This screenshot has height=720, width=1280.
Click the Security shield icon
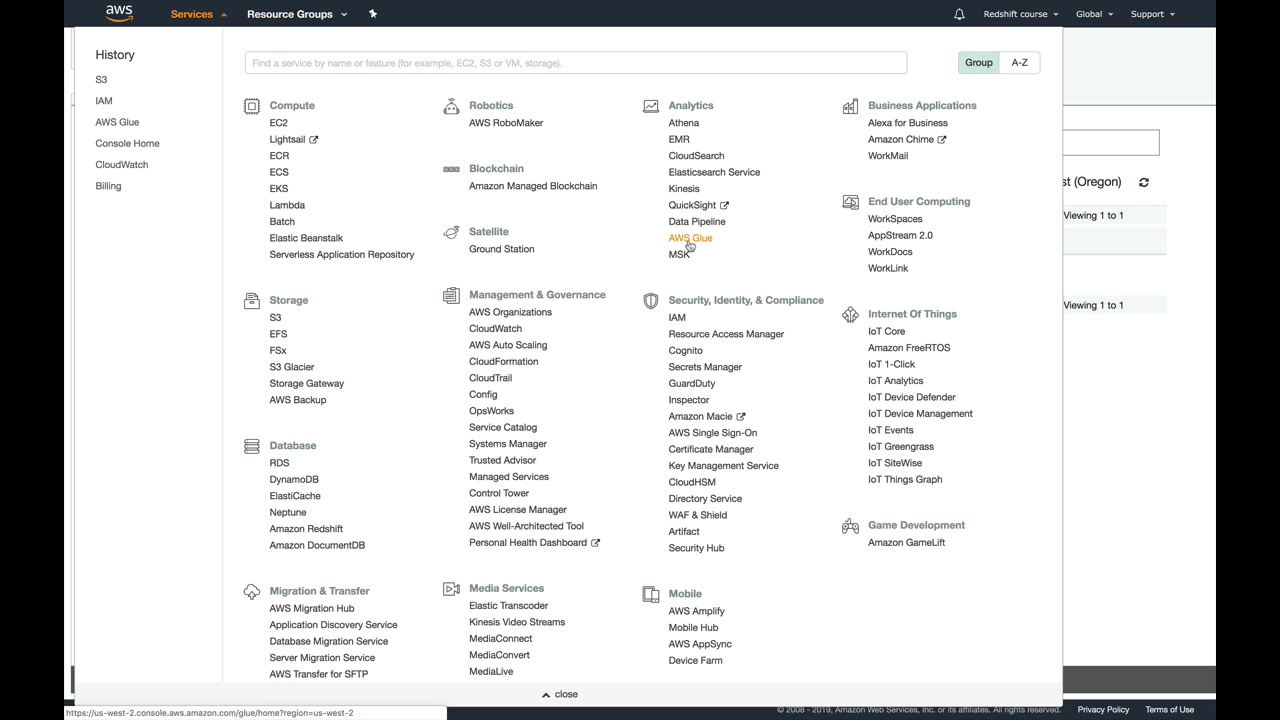click(651, 300)
